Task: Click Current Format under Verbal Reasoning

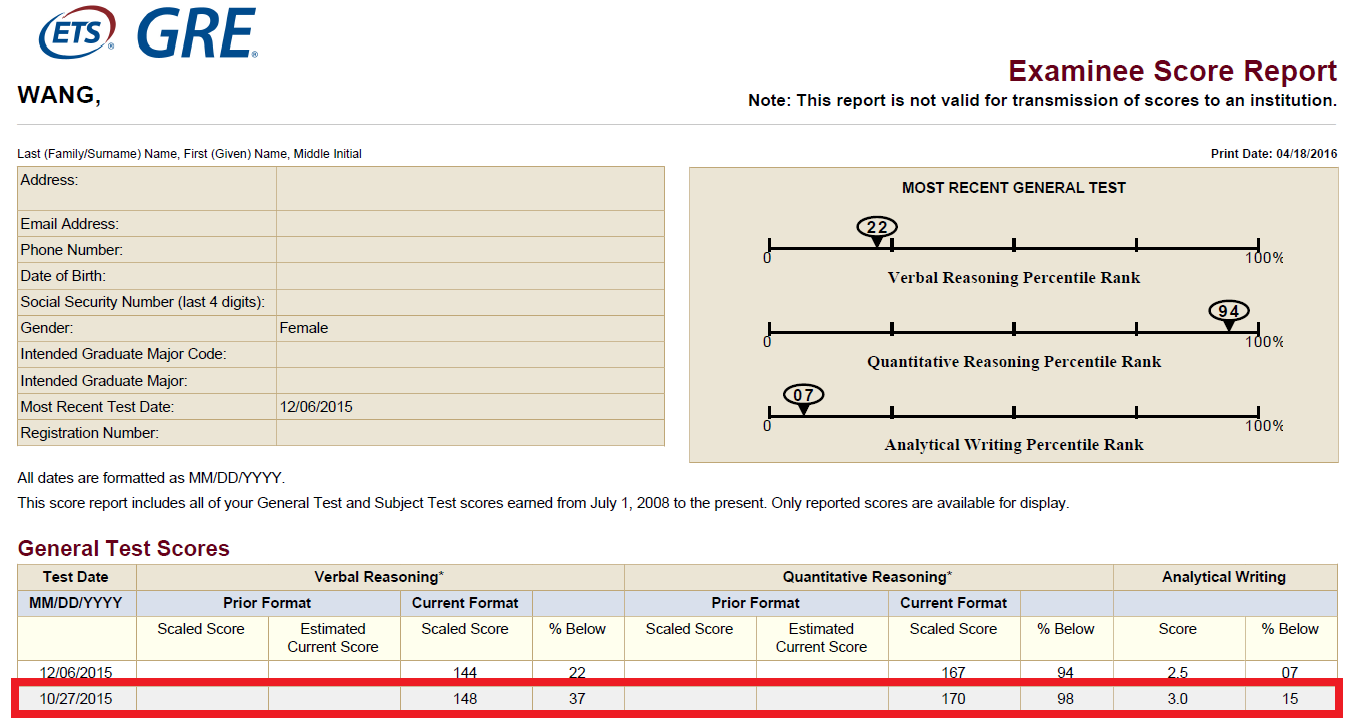Action: click(466, 603)
